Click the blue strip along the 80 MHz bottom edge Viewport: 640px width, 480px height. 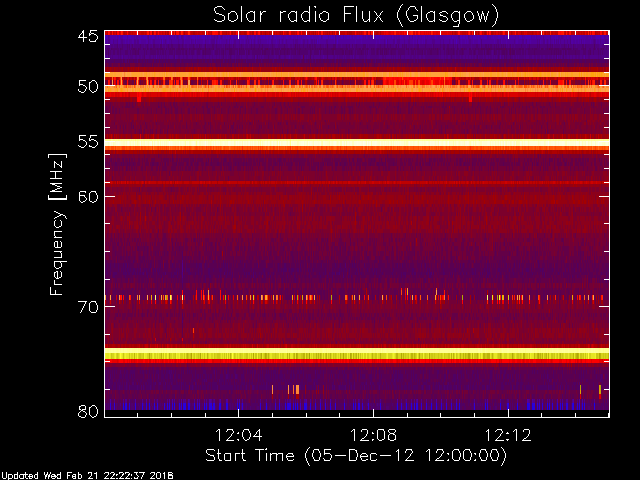357,404
